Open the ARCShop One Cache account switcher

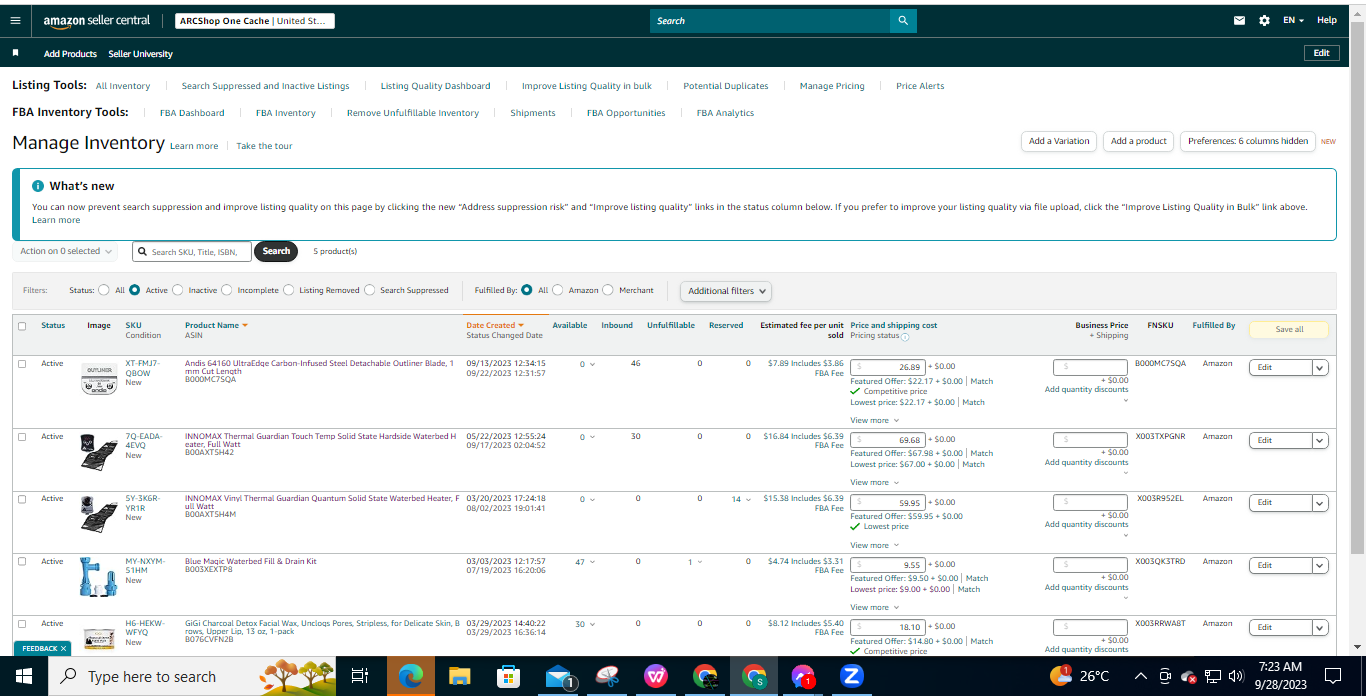254,20
